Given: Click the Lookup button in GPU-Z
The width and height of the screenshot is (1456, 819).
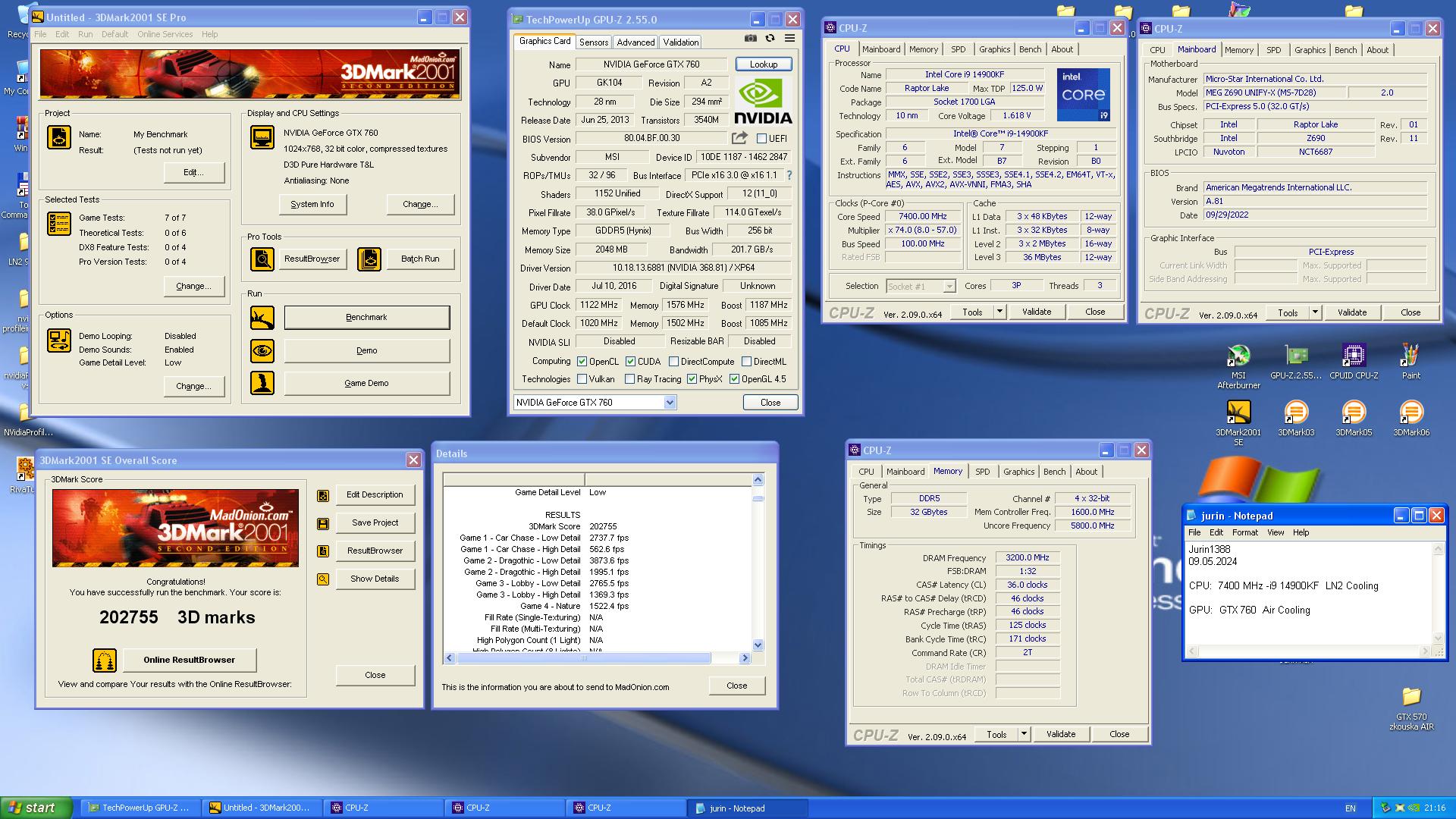Looking at the screenshot, I should click(764, 64).
